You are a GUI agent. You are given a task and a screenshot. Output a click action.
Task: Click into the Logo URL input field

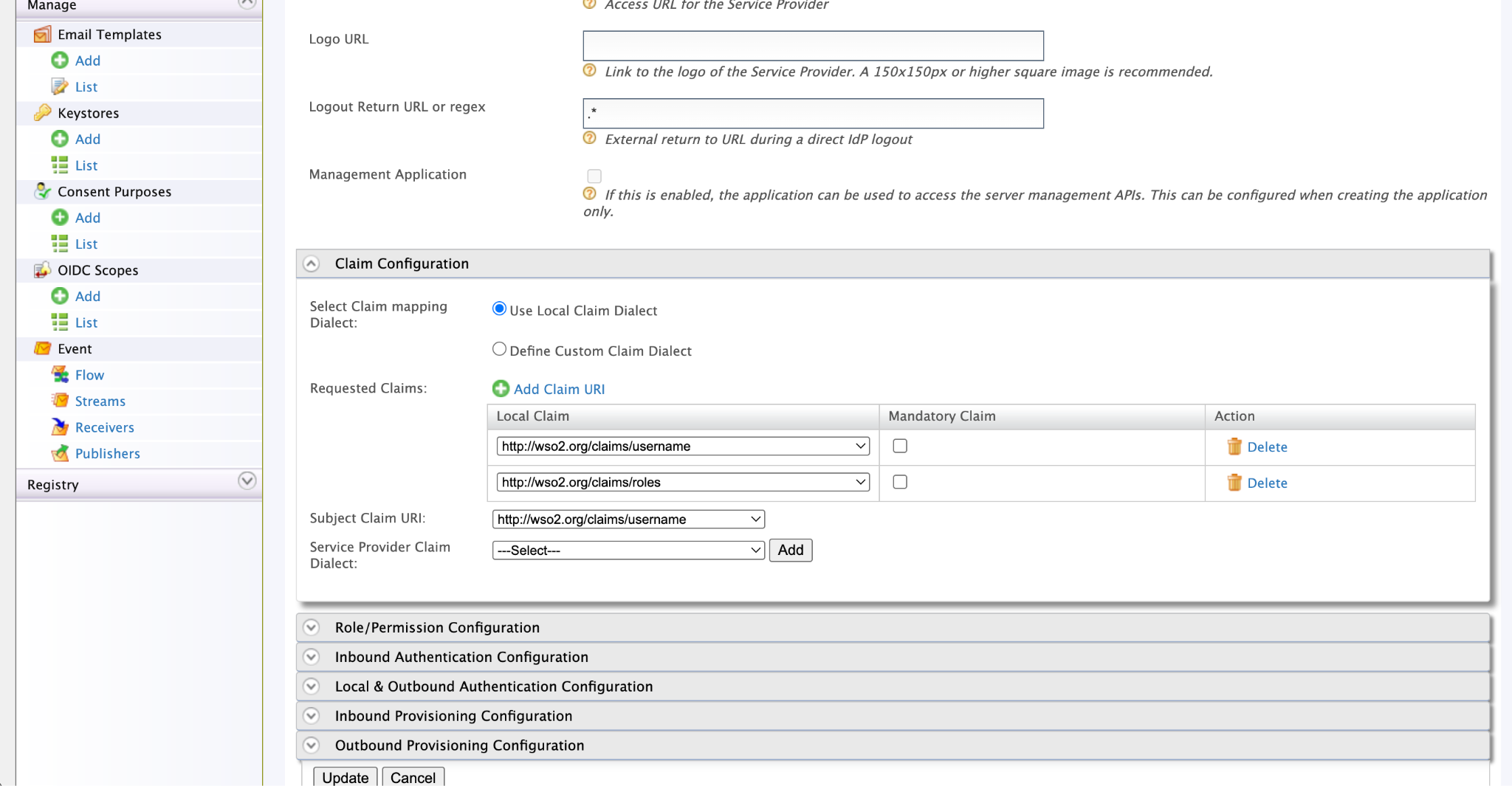[813, 46]
